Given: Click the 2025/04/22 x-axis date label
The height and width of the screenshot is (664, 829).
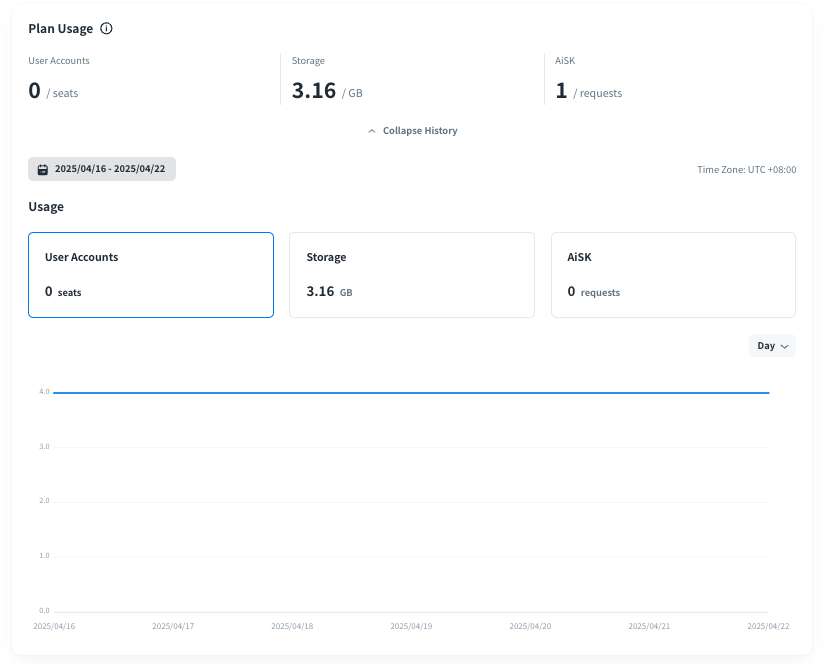Looking at the screenshot, I should (x=768, y=626).
